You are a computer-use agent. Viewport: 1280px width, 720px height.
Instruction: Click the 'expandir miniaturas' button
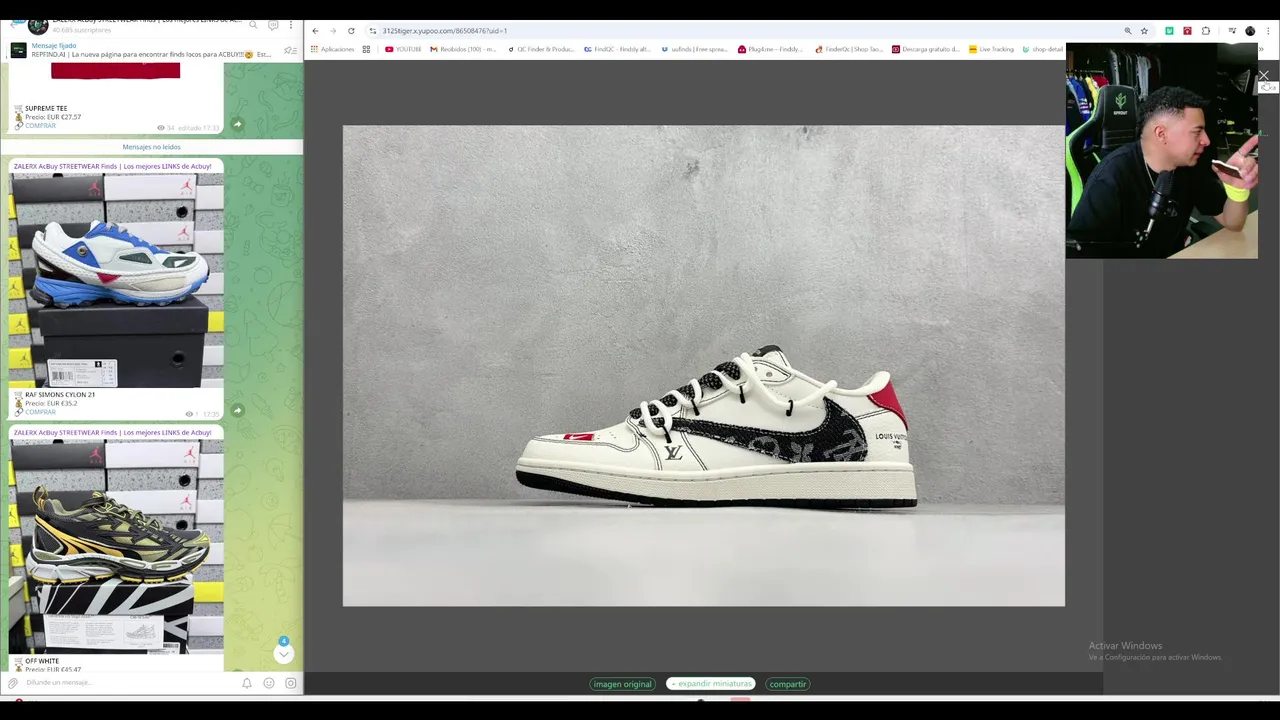point(711,684)
